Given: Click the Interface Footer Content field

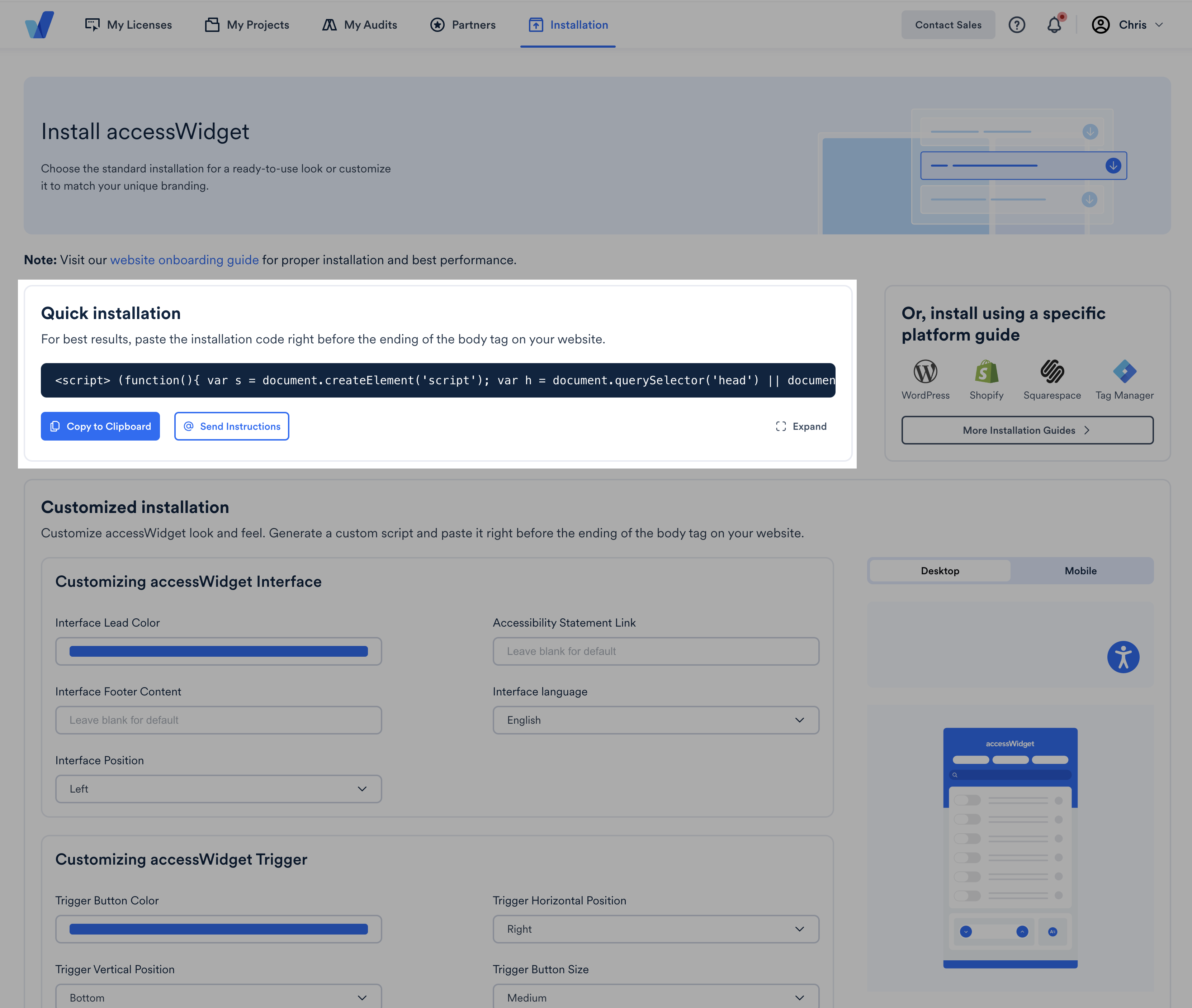Looking at the screenshot, I should tap(218, 720).
